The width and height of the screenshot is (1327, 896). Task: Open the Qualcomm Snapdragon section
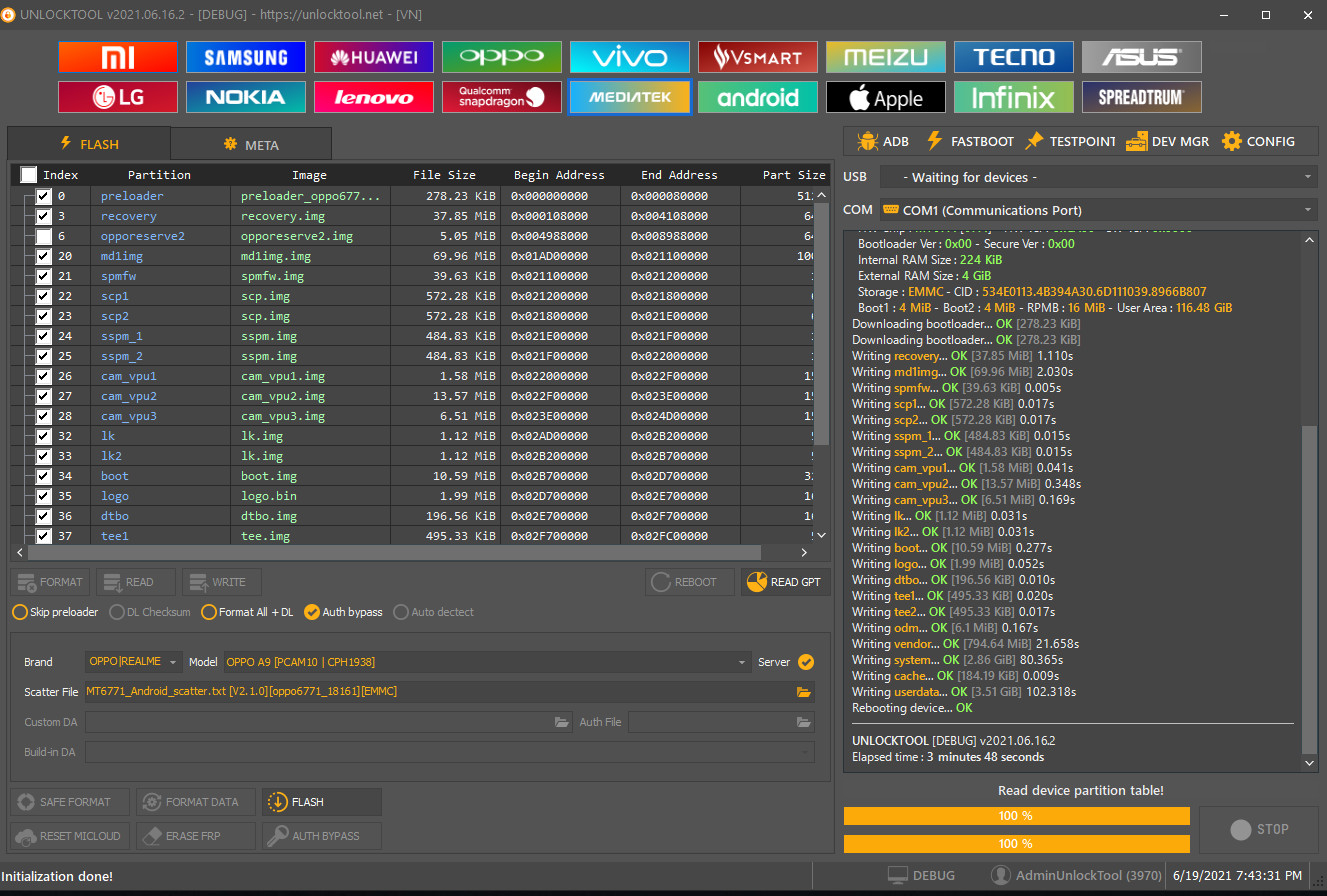[x=502, y=97]
